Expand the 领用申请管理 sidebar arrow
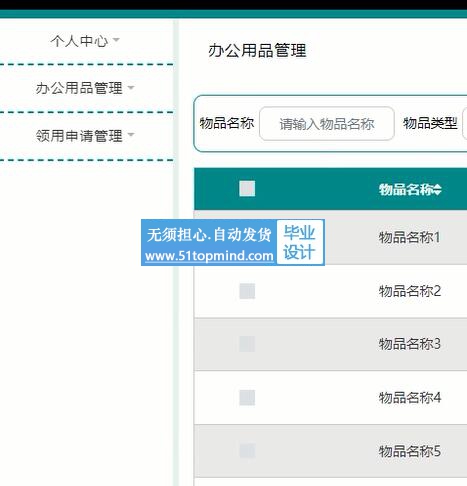This screenshot has width=467, height=486. [131, 135]
